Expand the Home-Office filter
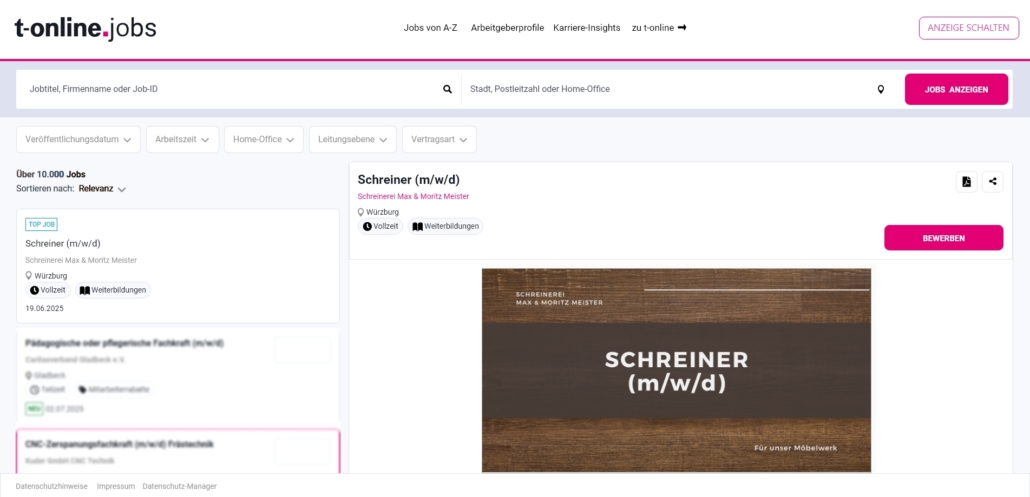The image size is (1030, 497). point(263,139)
